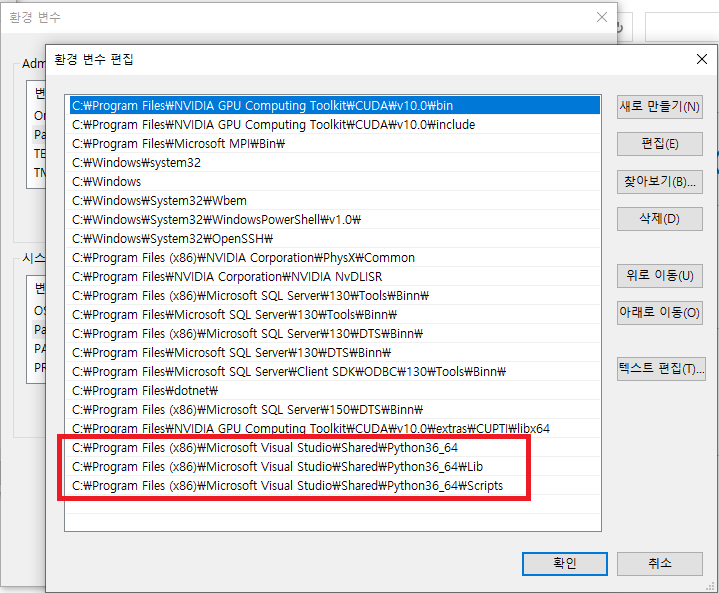
Task: Select the CUDA v10.0\include path entry
Action: tap(334, 125)
